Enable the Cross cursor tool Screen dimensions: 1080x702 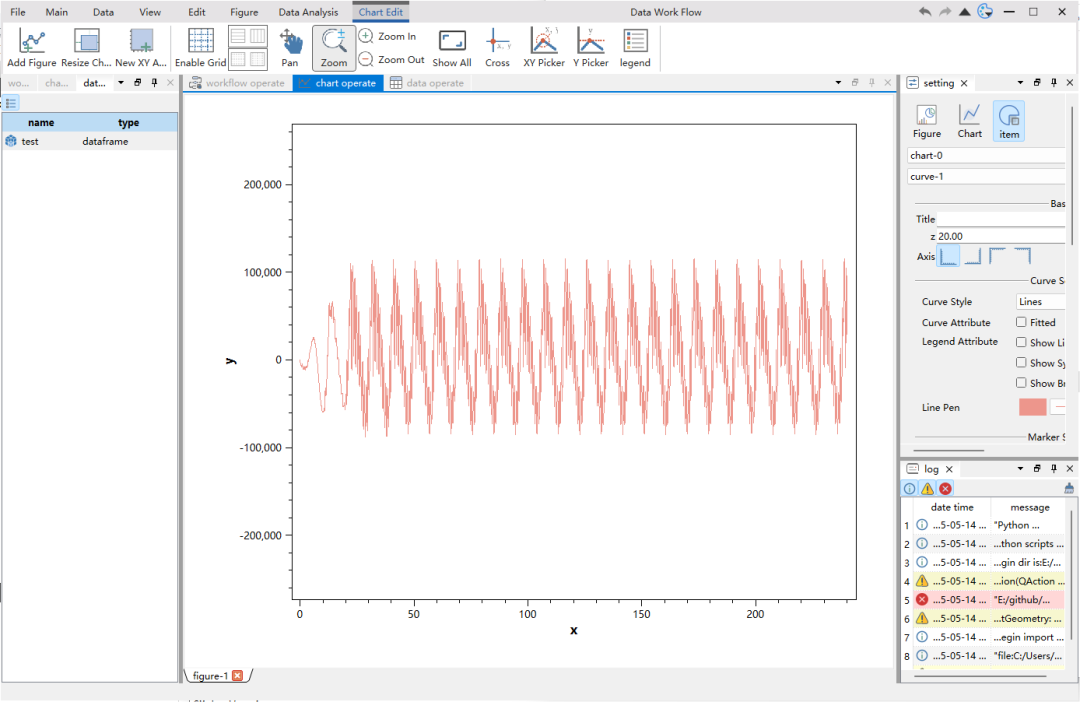(x=497, y=48)
